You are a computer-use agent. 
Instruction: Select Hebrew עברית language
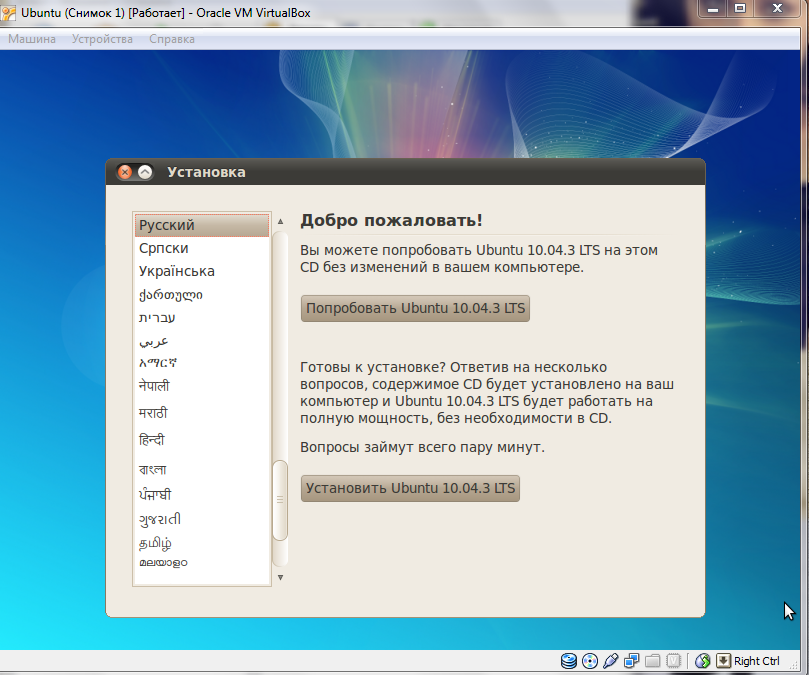click(x=202, y=318)
